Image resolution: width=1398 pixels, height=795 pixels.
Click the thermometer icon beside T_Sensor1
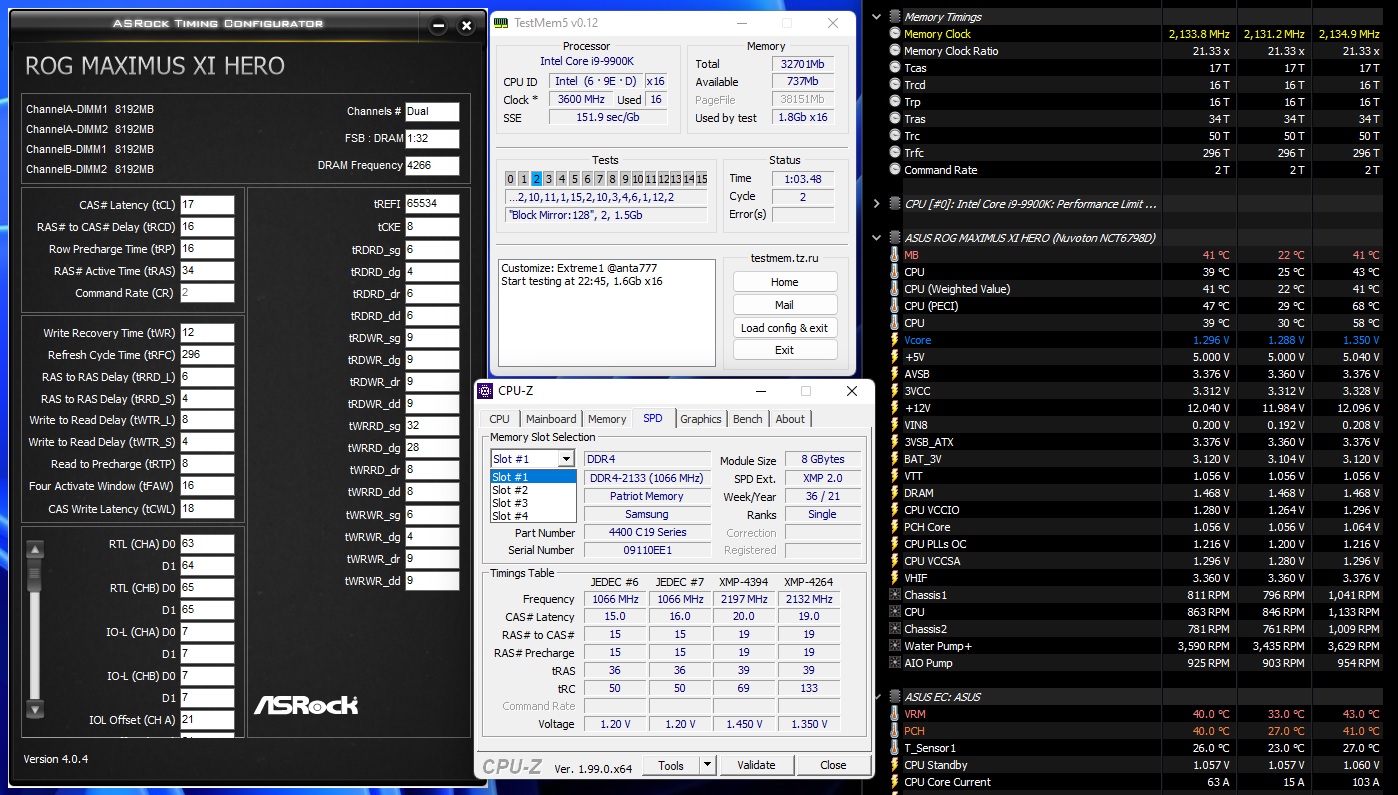[x=895, y=748]
